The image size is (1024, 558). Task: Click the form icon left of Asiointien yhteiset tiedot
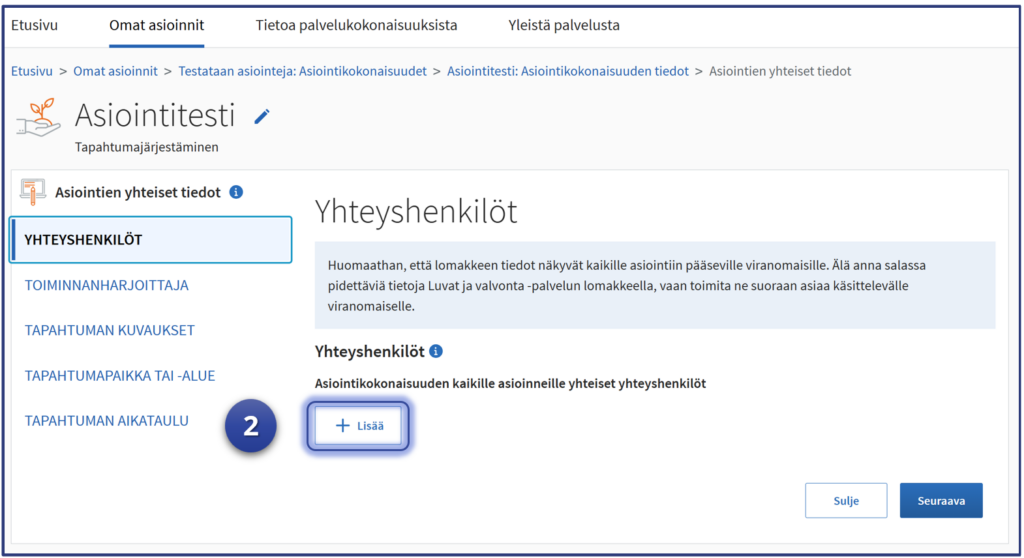pos(33,191)
